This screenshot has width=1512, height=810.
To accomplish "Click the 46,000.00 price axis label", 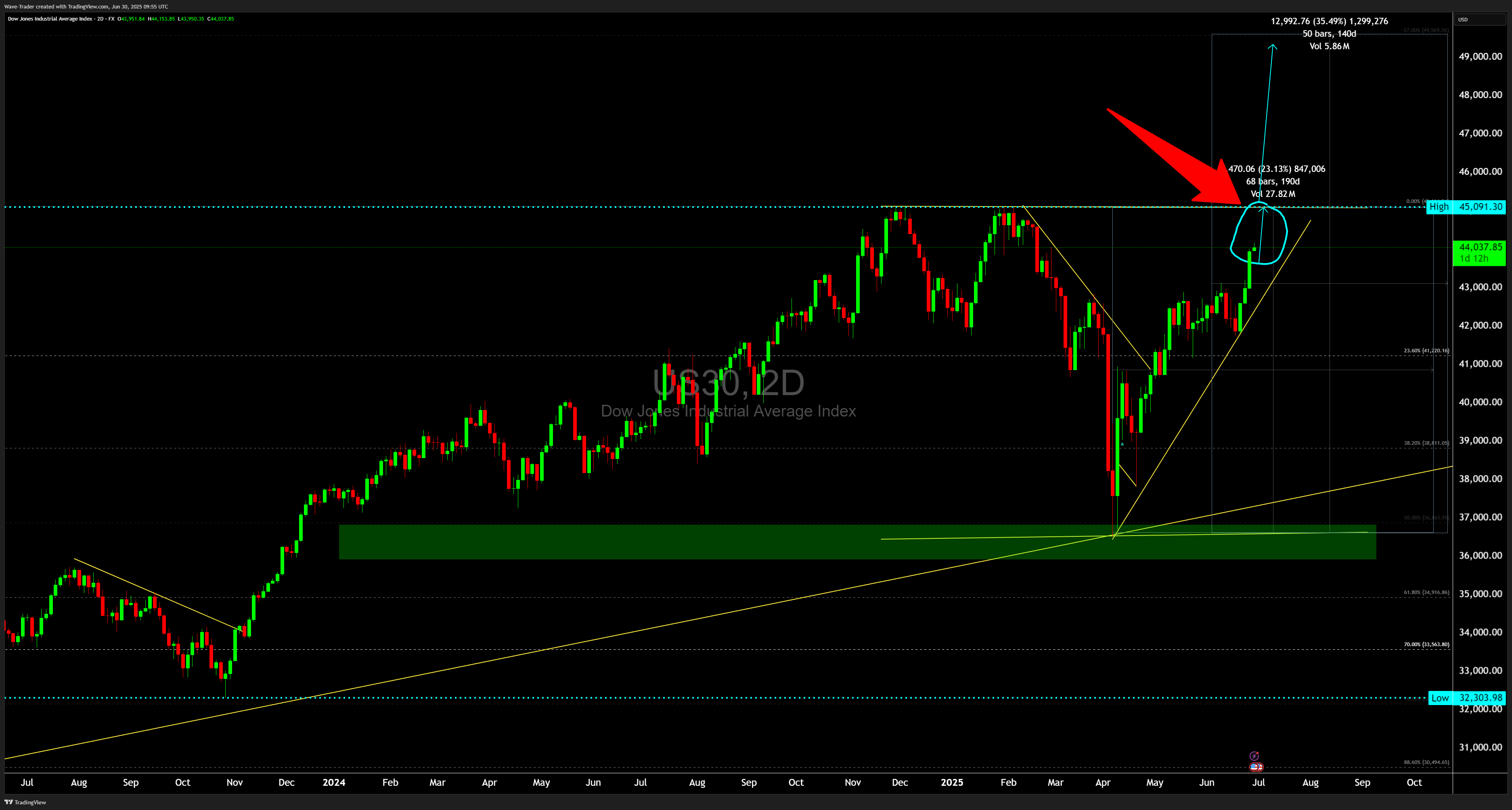I will [1480, 172].
